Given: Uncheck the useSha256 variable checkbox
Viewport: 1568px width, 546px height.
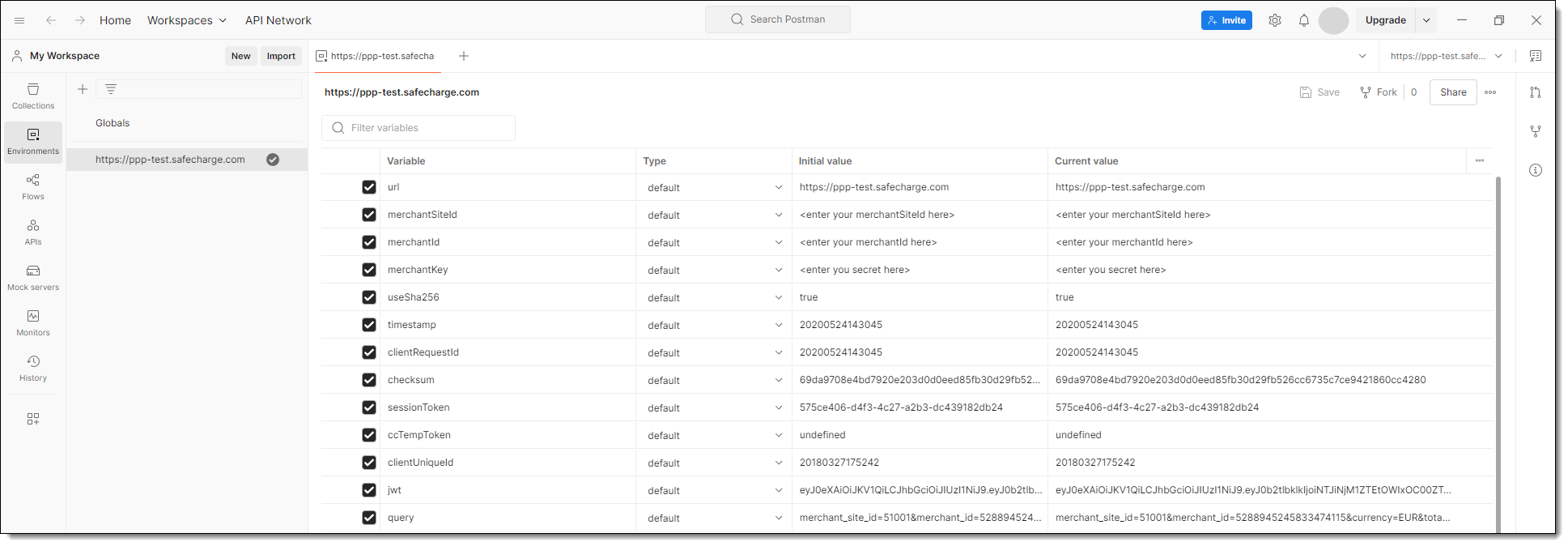Looking at the screenshot, I should click(369, 297).
